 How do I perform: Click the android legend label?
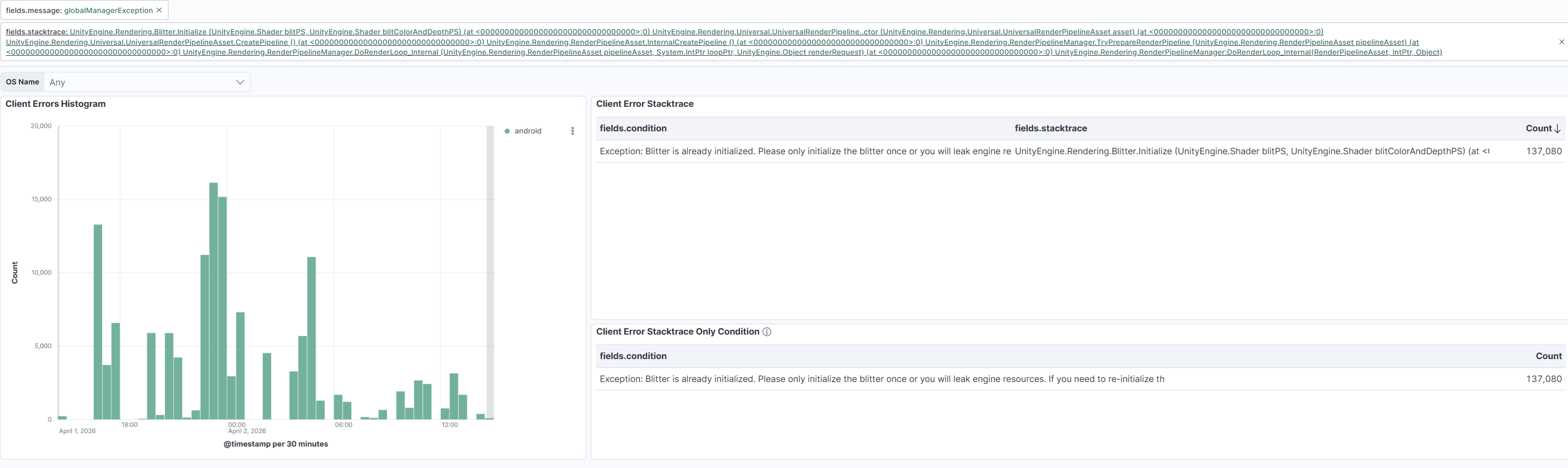tap(528, 131)
